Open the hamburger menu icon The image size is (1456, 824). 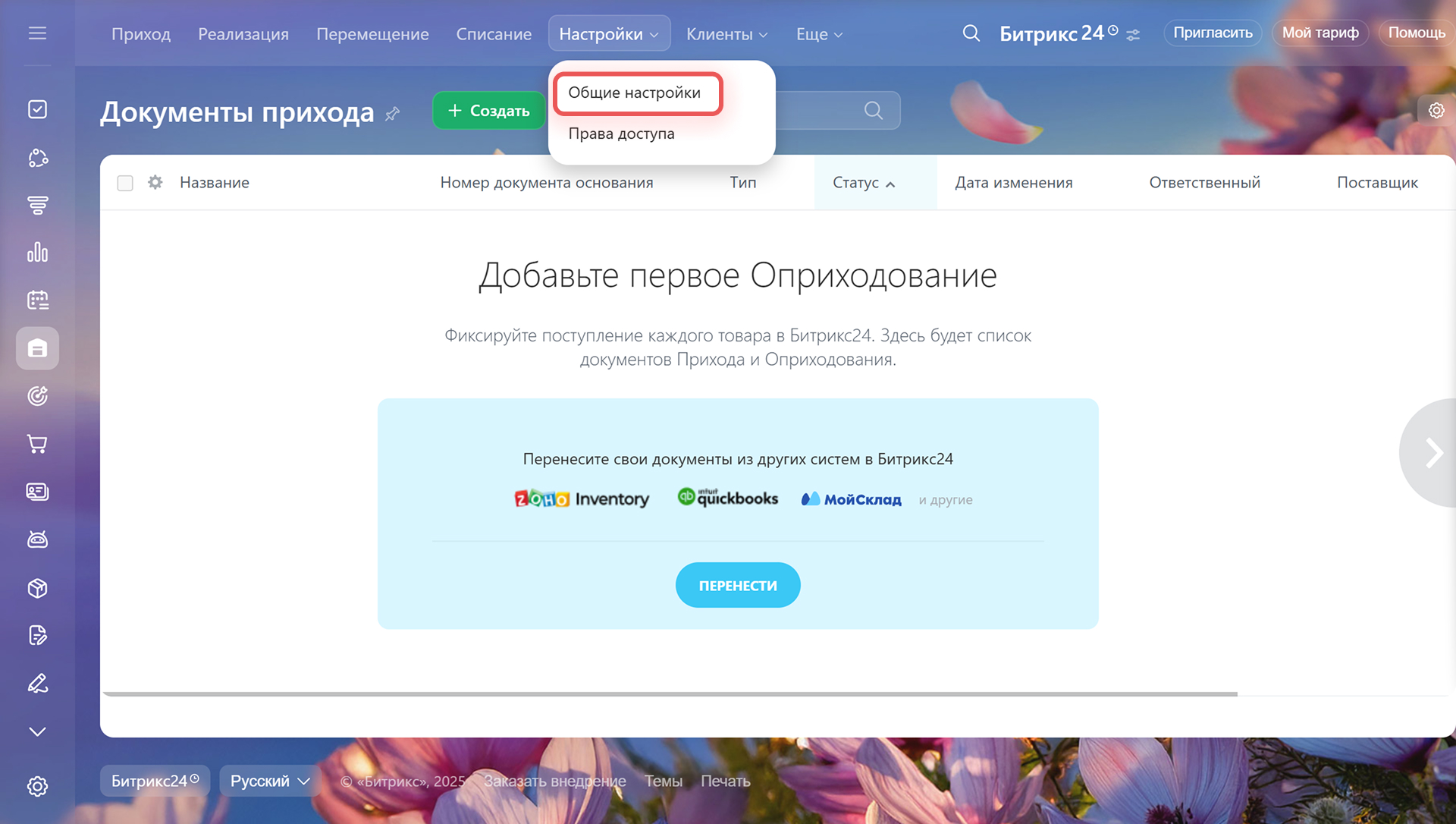pos(37,33)
